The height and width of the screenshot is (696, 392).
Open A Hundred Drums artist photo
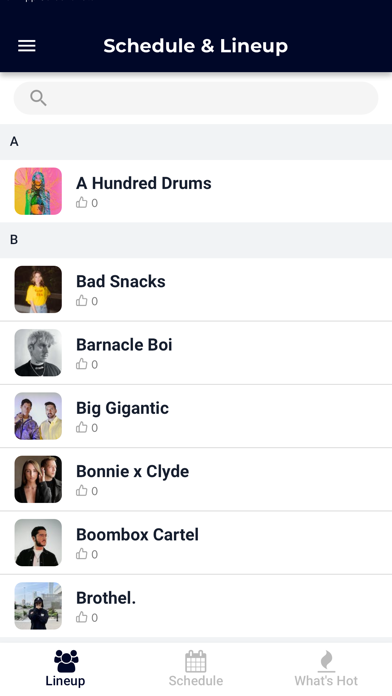coord(38,191)
